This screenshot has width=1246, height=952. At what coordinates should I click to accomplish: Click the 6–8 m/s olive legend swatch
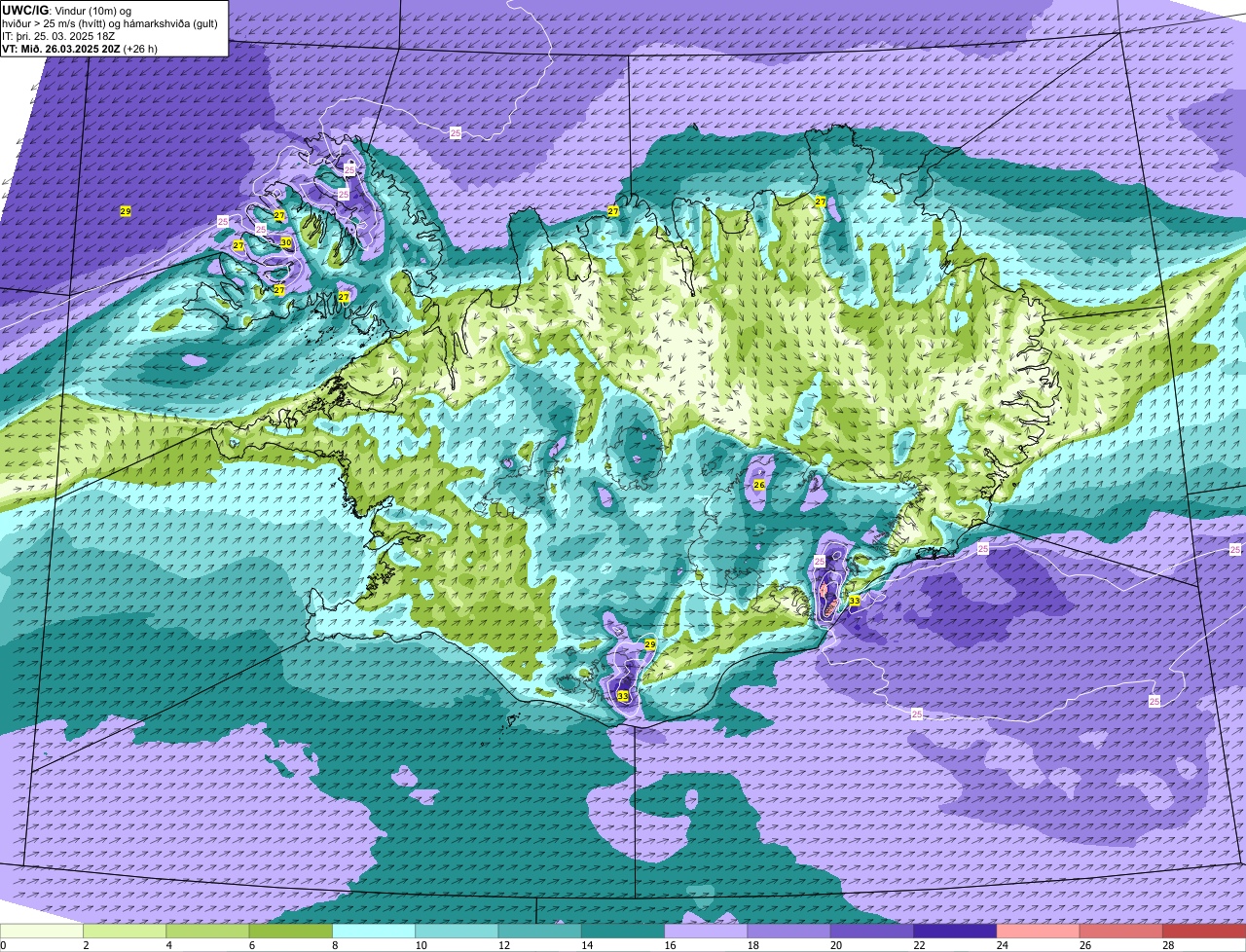pos(291,931)
